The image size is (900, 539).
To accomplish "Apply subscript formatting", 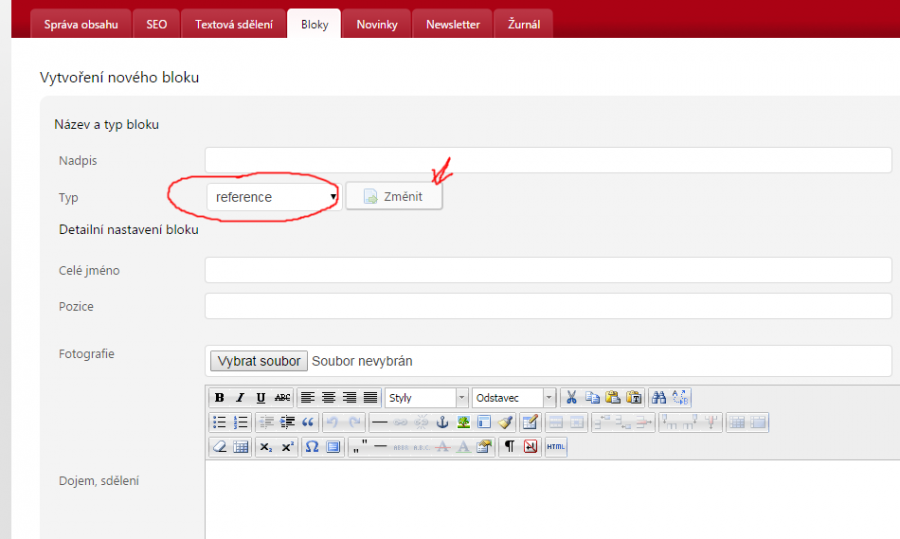I will coord(266,447).
